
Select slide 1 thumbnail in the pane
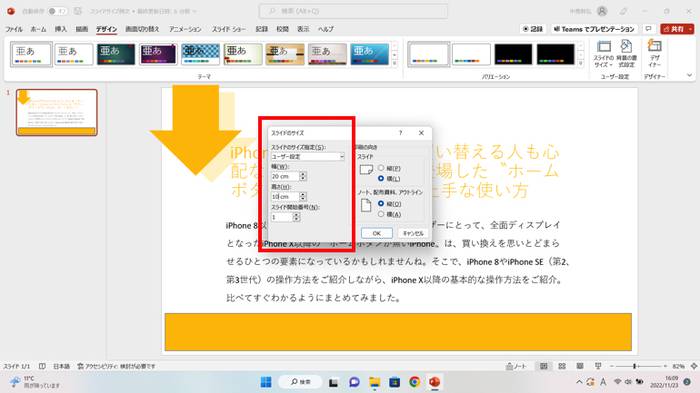point(57,112)
